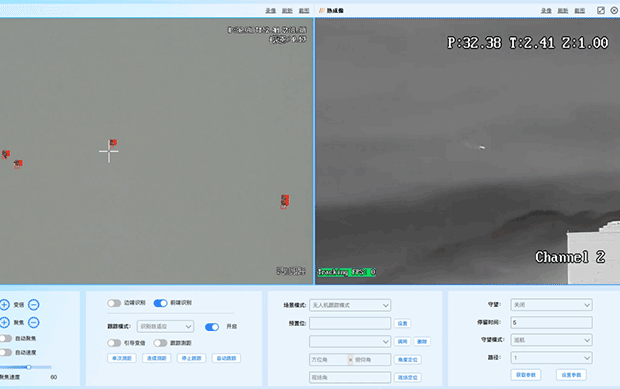Click the 调用 call preset button
620x389 pixels.
point(402,342)
